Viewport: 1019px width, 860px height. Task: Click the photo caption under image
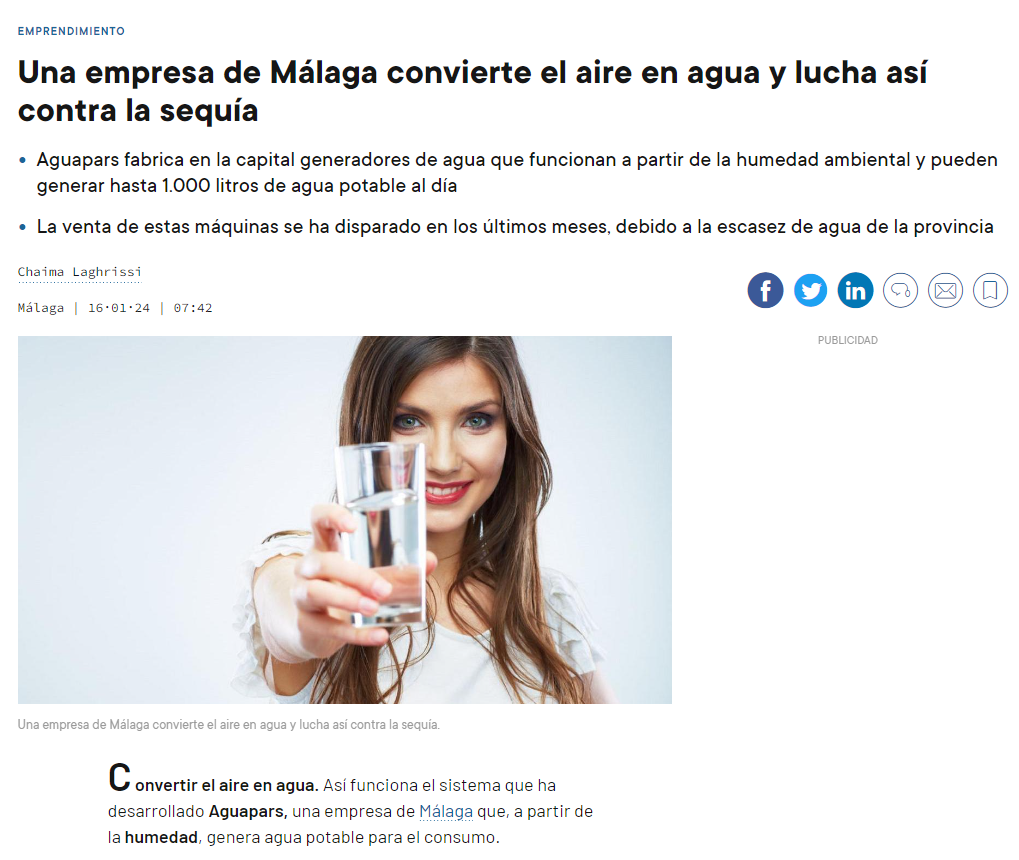click(x=229, y=724)
